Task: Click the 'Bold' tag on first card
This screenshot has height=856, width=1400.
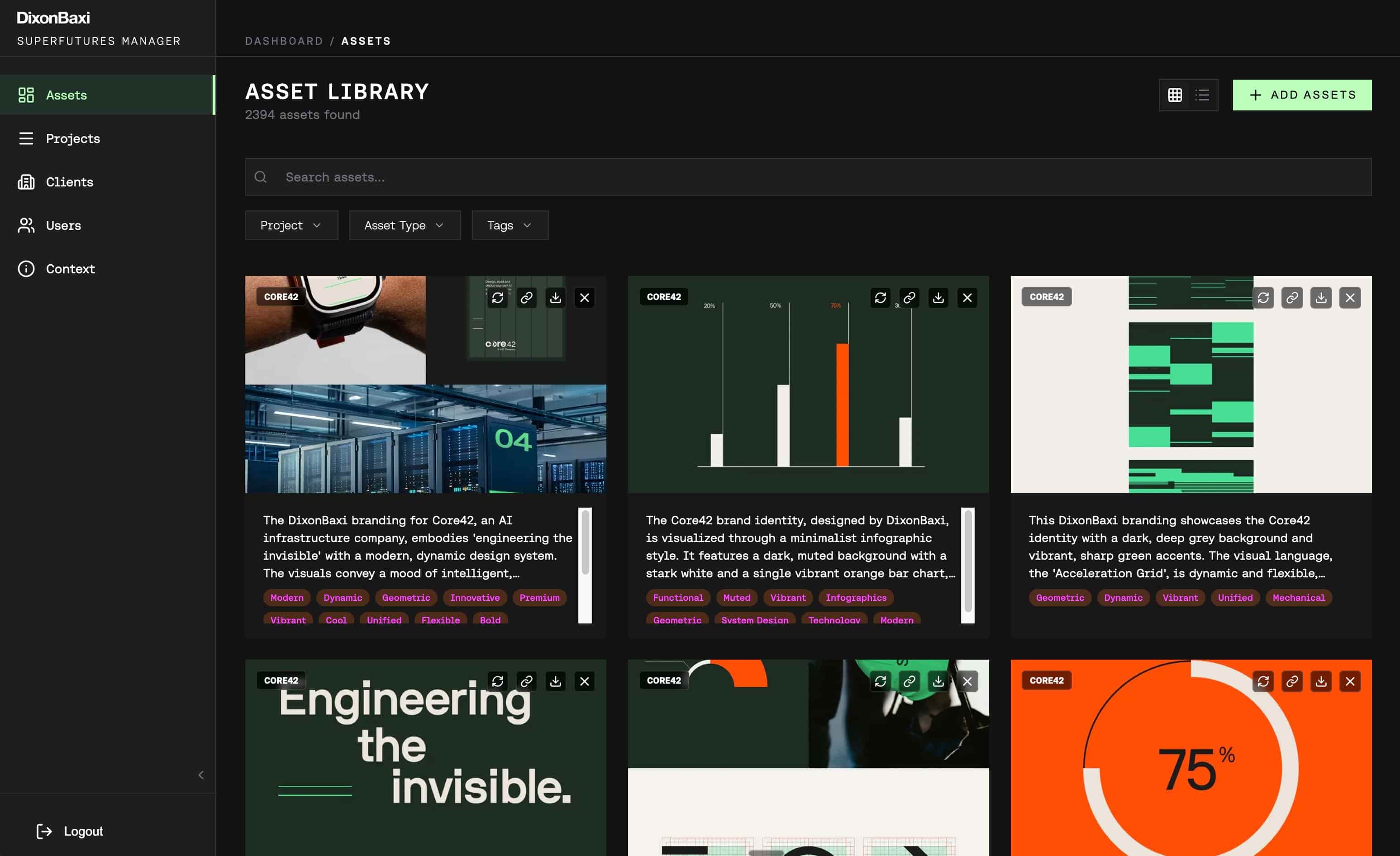Action: pos(490,619)
